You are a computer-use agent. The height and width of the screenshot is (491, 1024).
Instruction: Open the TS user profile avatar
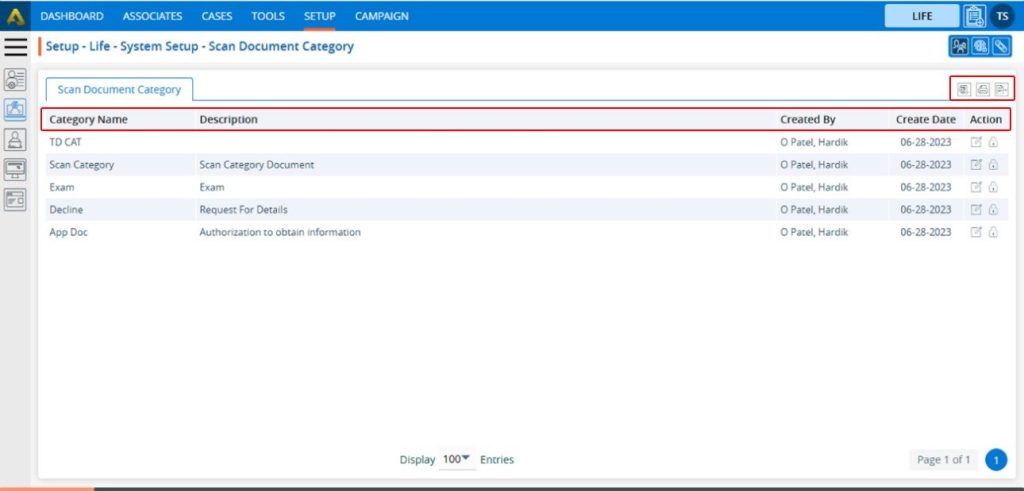[1002, 16]
